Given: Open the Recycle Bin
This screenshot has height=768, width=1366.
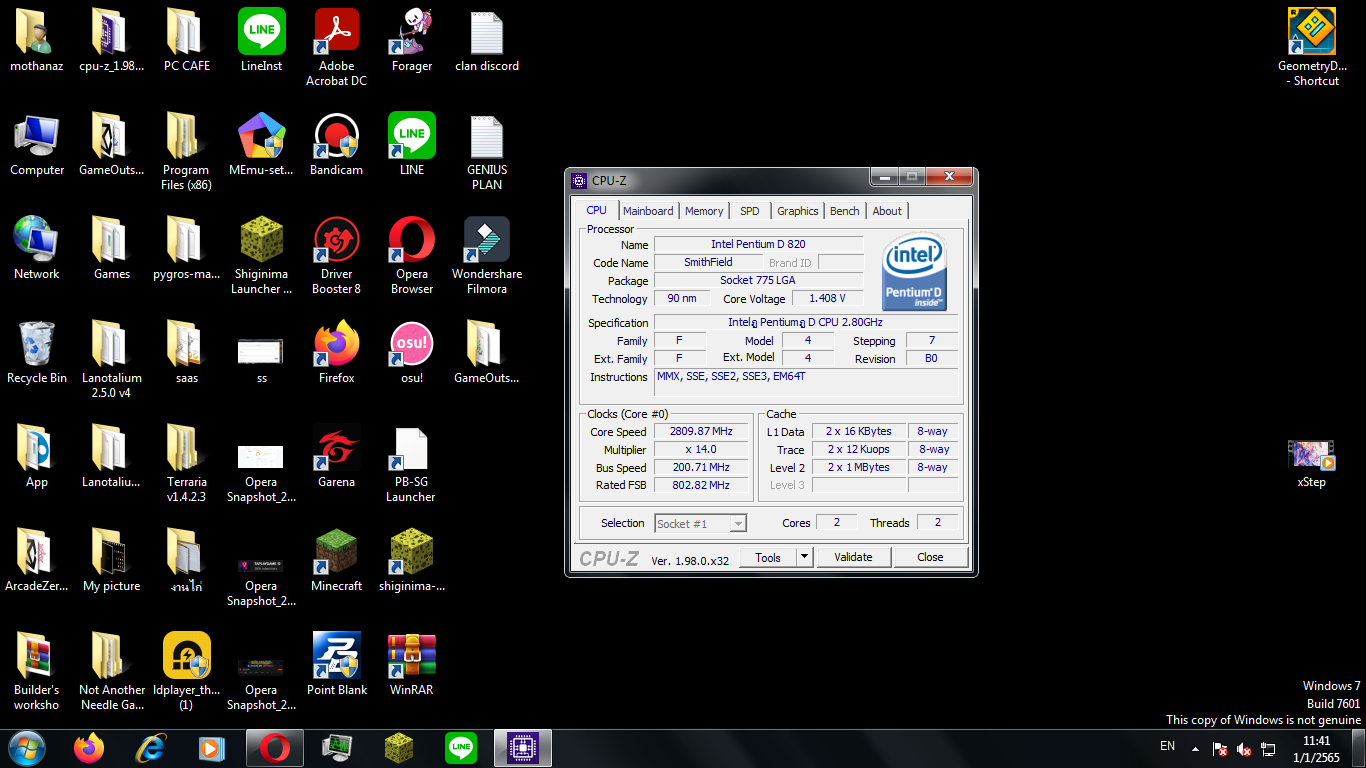Looking at the screenshot, I should point(37,346).
